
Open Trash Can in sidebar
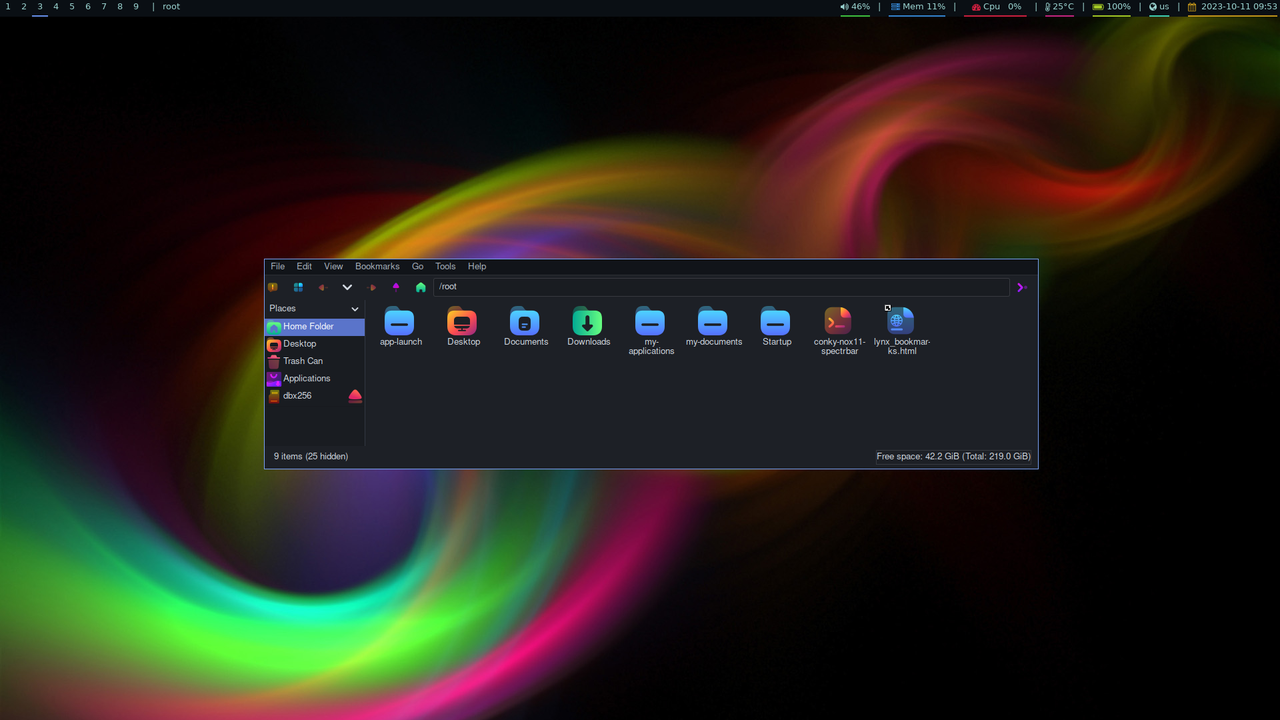(315, 361)
